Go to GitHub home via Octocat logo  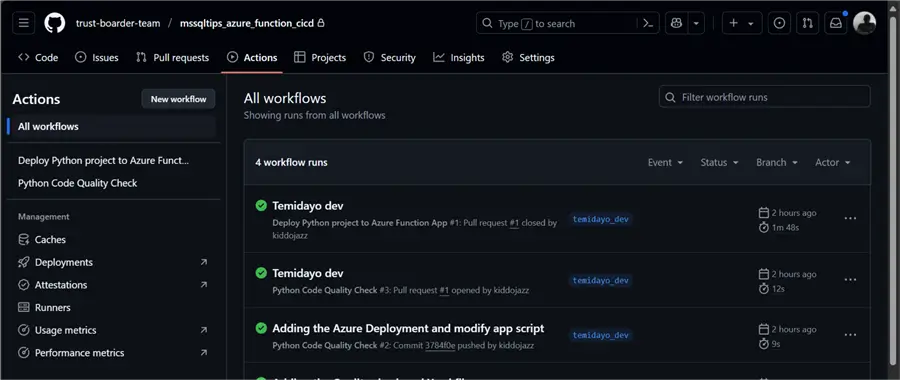55,24
